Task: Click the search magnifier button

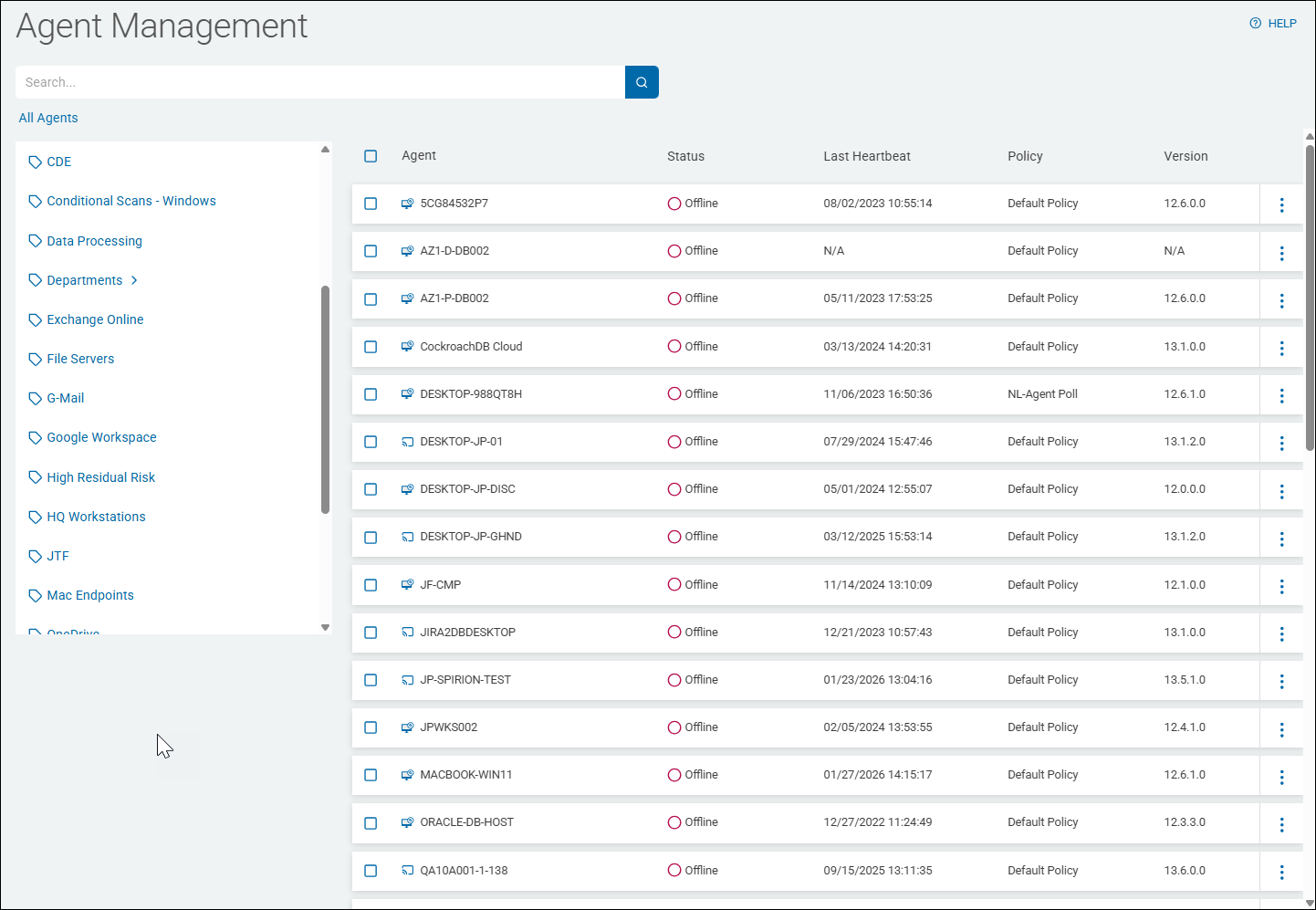Action: (642, 82)
